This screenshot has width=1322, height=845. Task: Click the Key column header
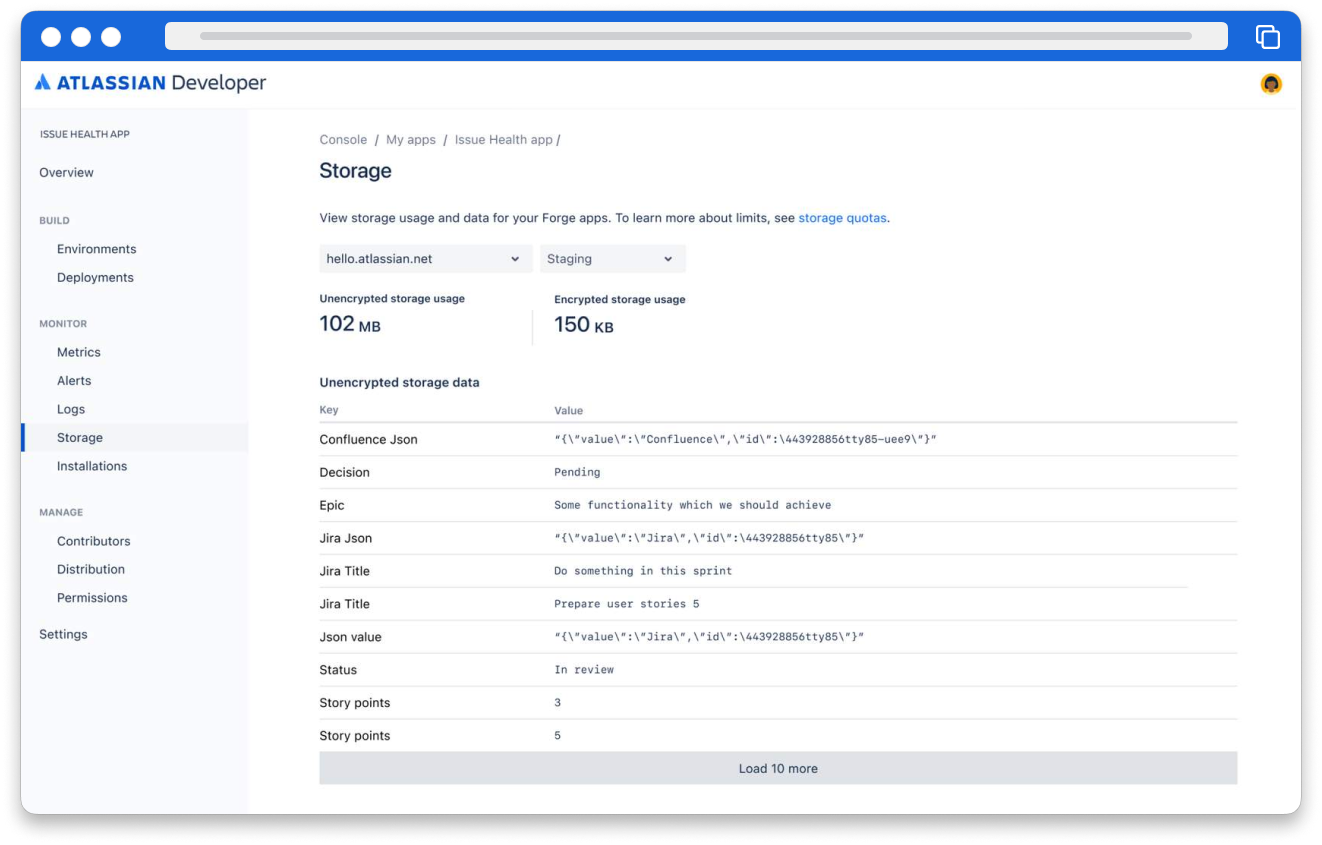(x=329, y=410)
